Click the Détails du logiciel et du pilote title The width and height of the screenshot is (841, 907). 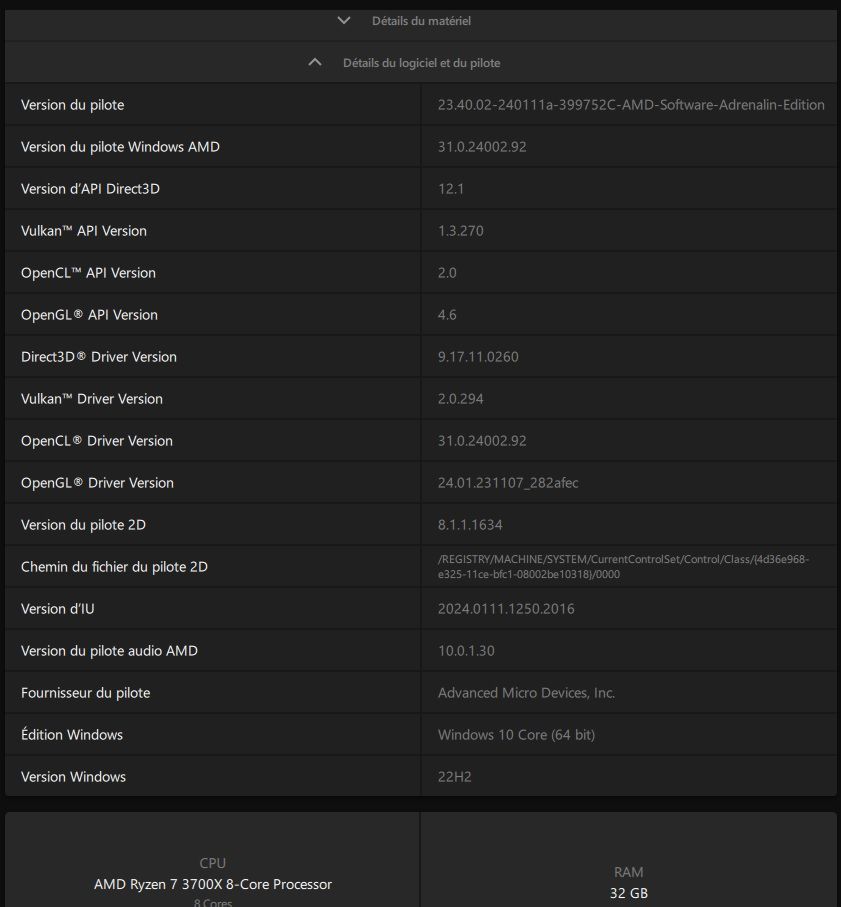422,62
